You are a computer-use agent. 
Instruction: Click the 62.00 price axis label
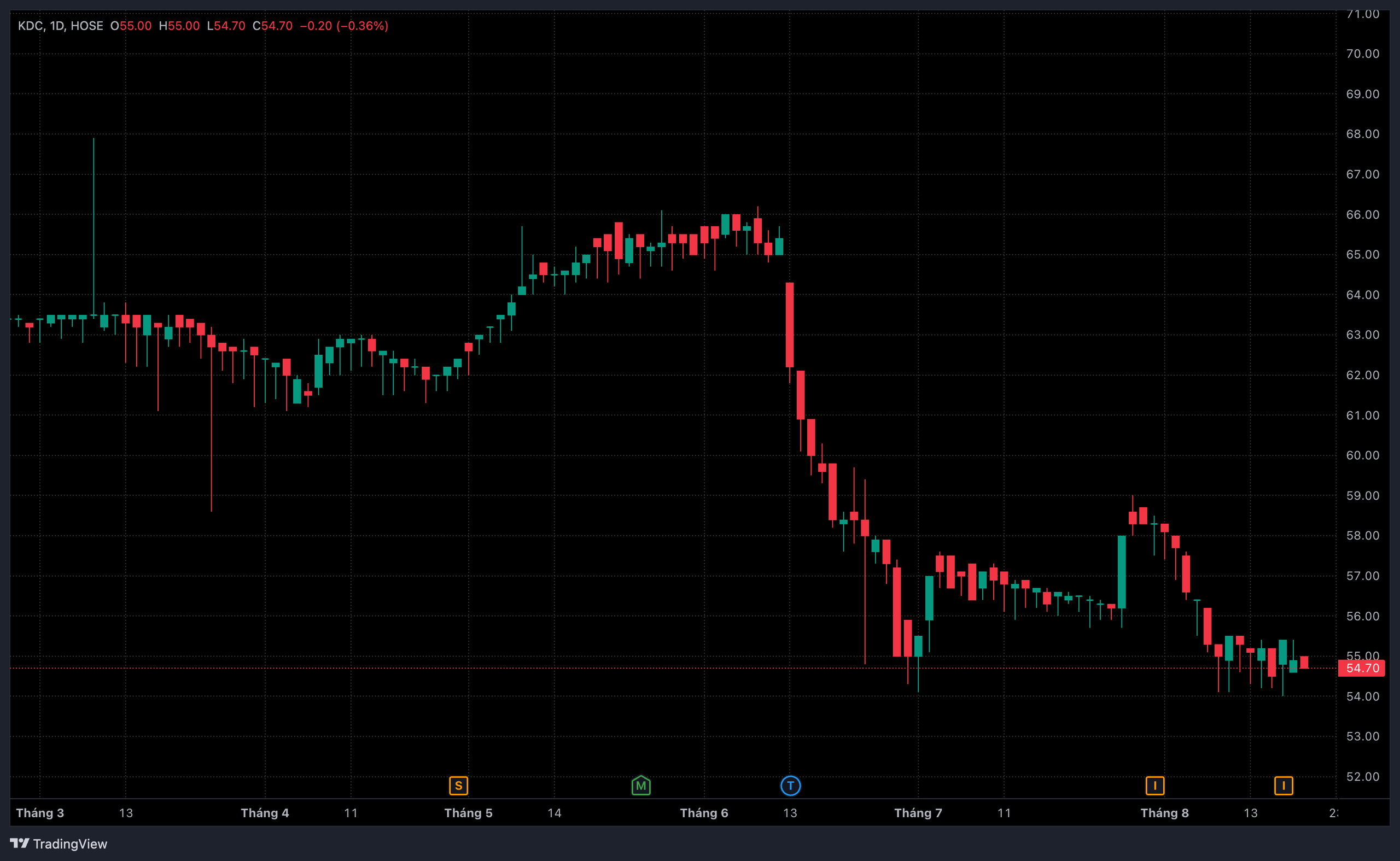[x=1362, y=375]
